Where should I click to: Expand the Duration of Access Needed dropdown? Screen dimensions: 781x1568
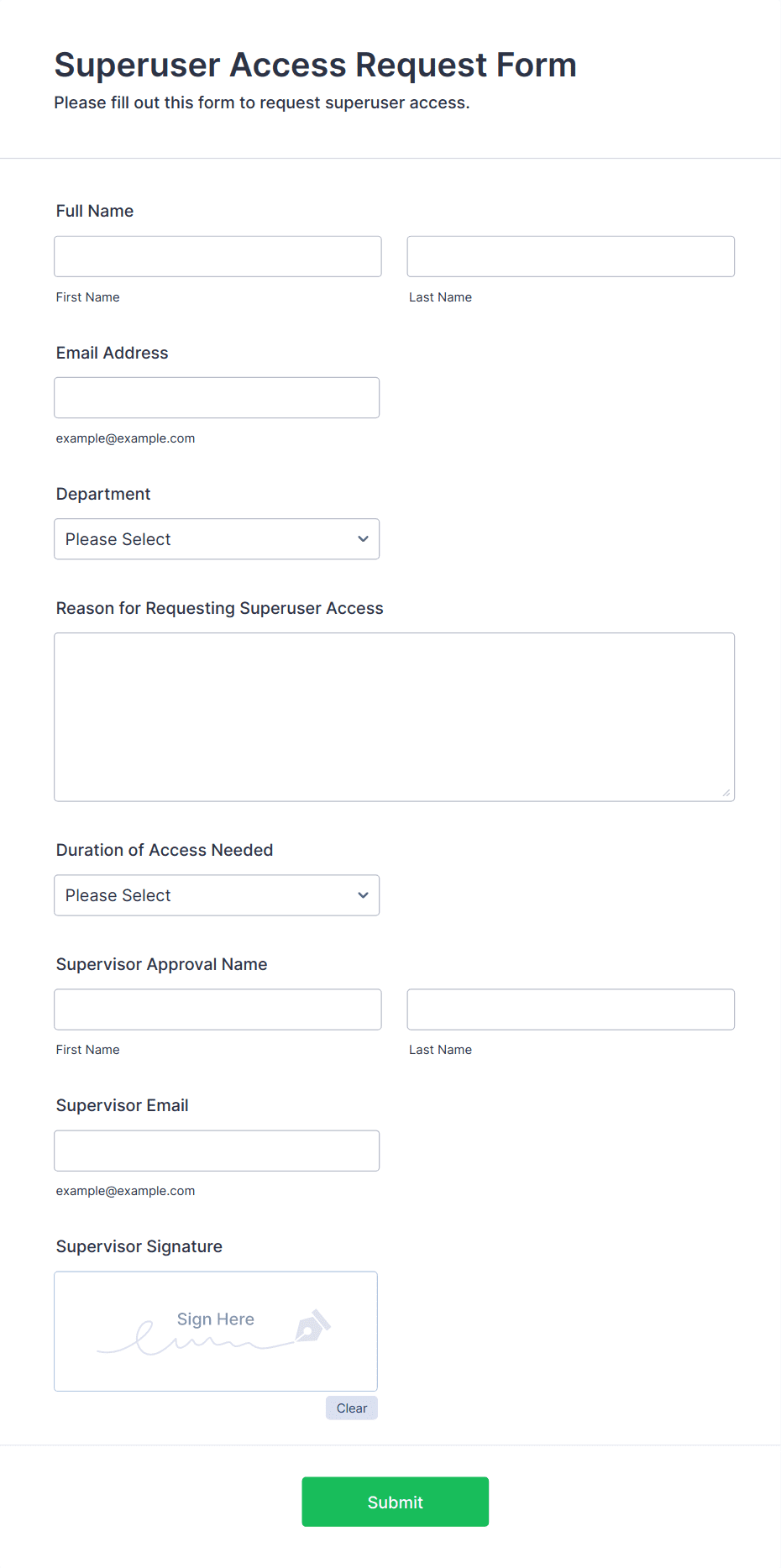click(217, 895)
